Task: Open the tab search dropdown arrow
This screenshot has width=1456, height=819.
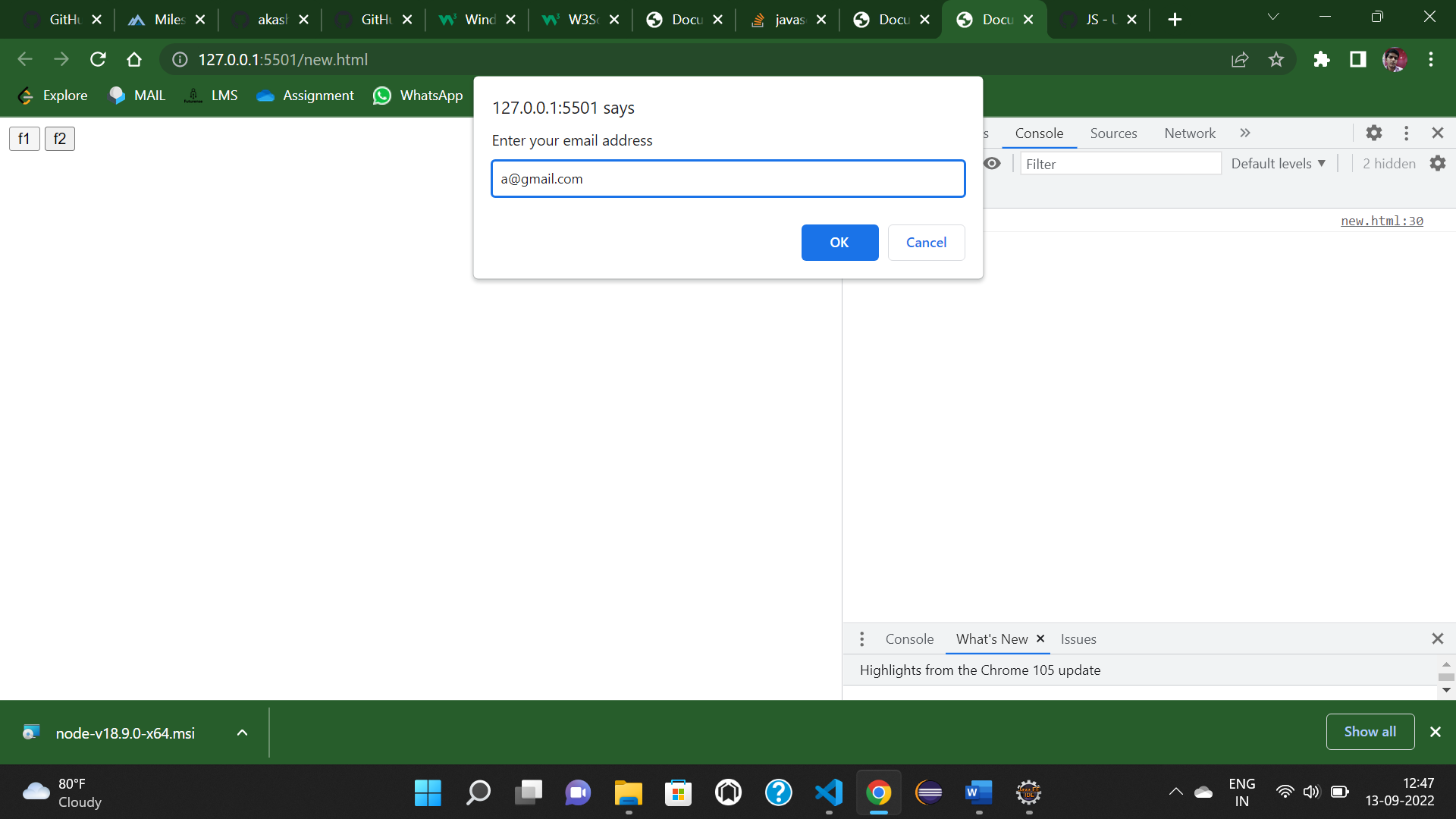Action: 1273,17
